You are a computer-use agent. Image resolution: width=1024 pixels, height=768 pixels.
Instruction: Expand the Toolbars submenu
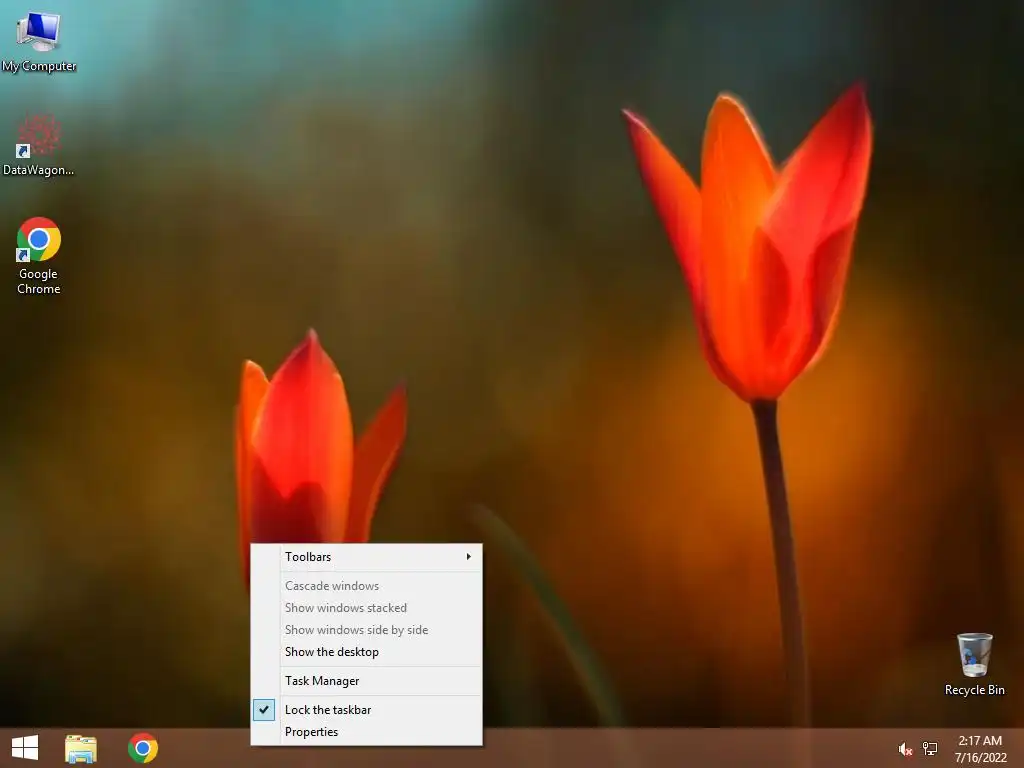click(366, 557)
